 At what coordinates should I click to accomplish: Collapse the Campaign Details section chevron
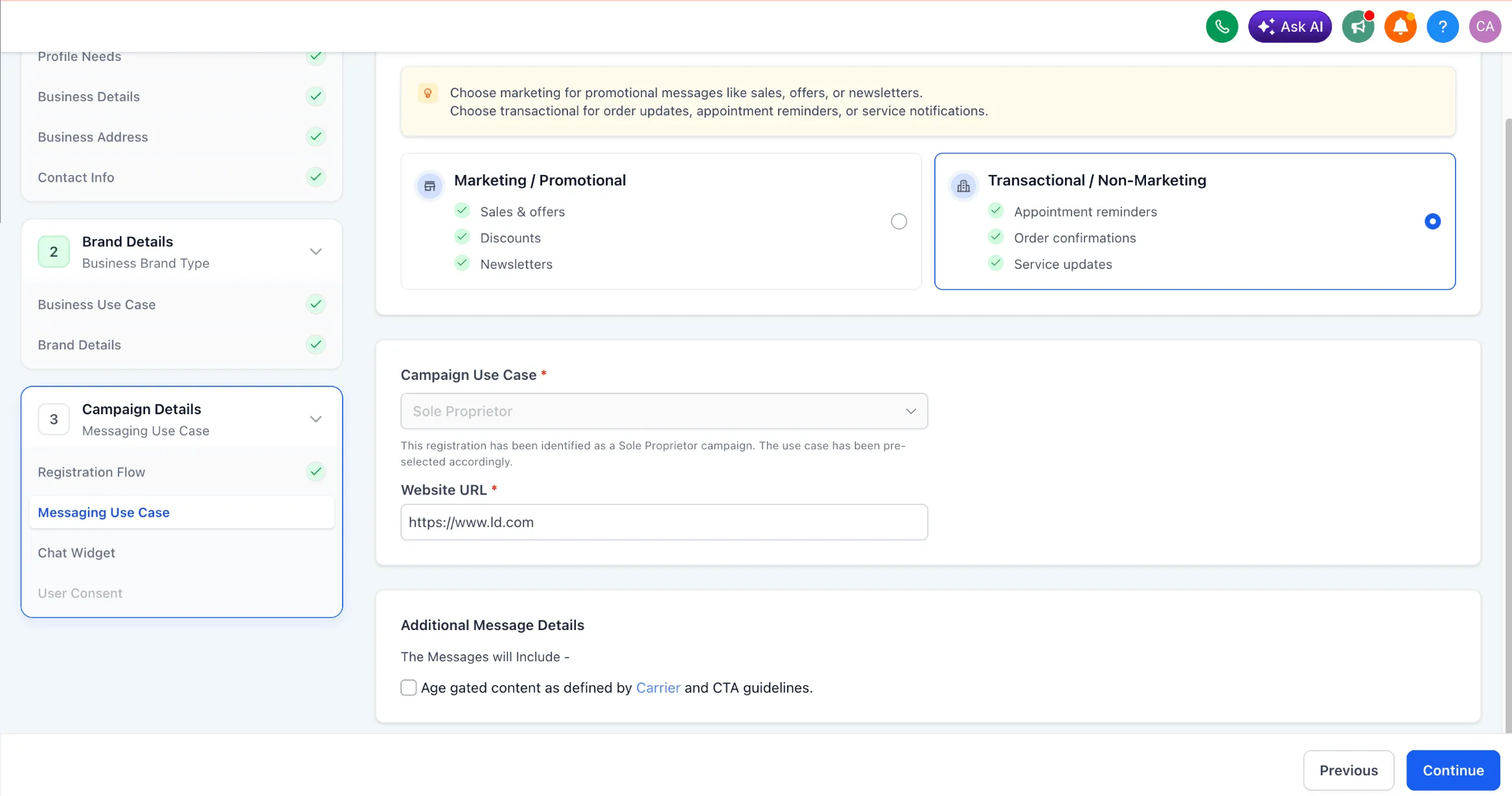(315, 419)
